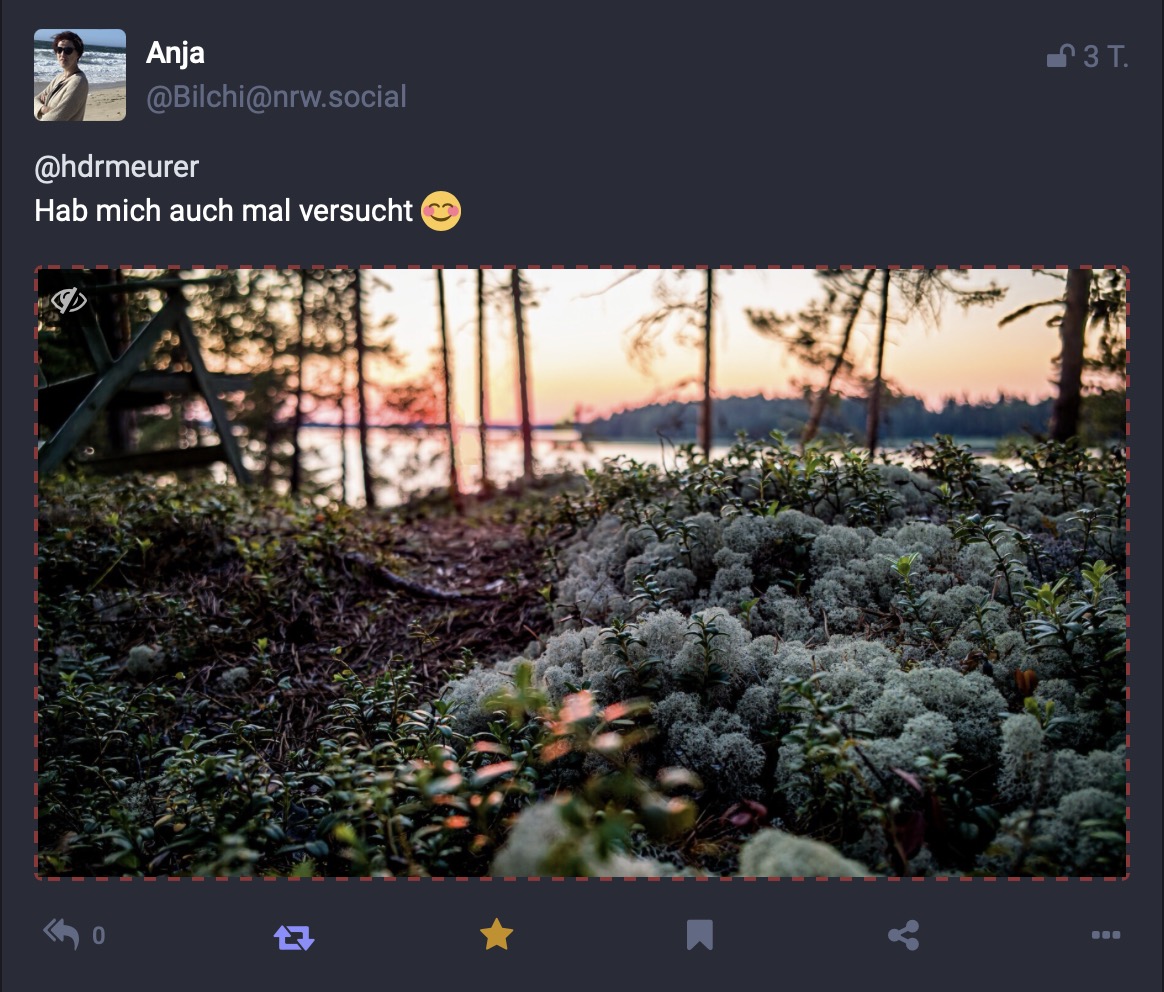Expand the three-dot more options menu
The height and width of the screenshot is (992, 1164).
(1105, 935)
